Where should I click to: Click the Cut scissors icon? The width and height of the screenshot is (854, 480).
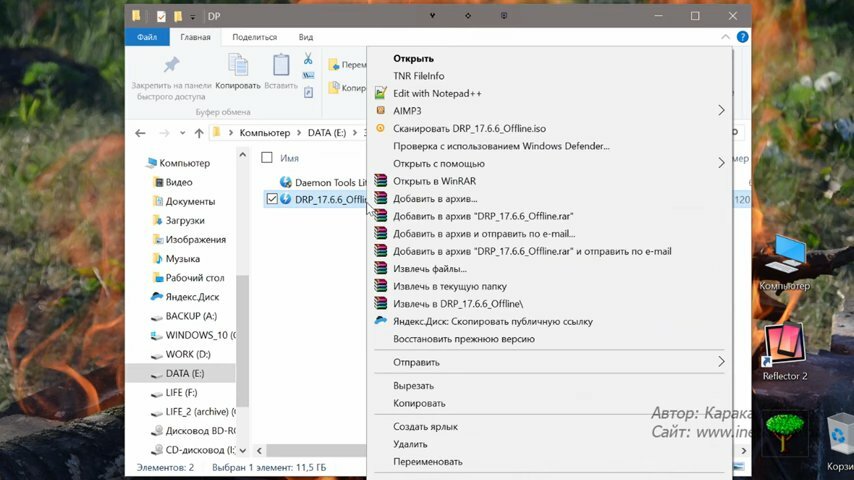coord(308,58)
